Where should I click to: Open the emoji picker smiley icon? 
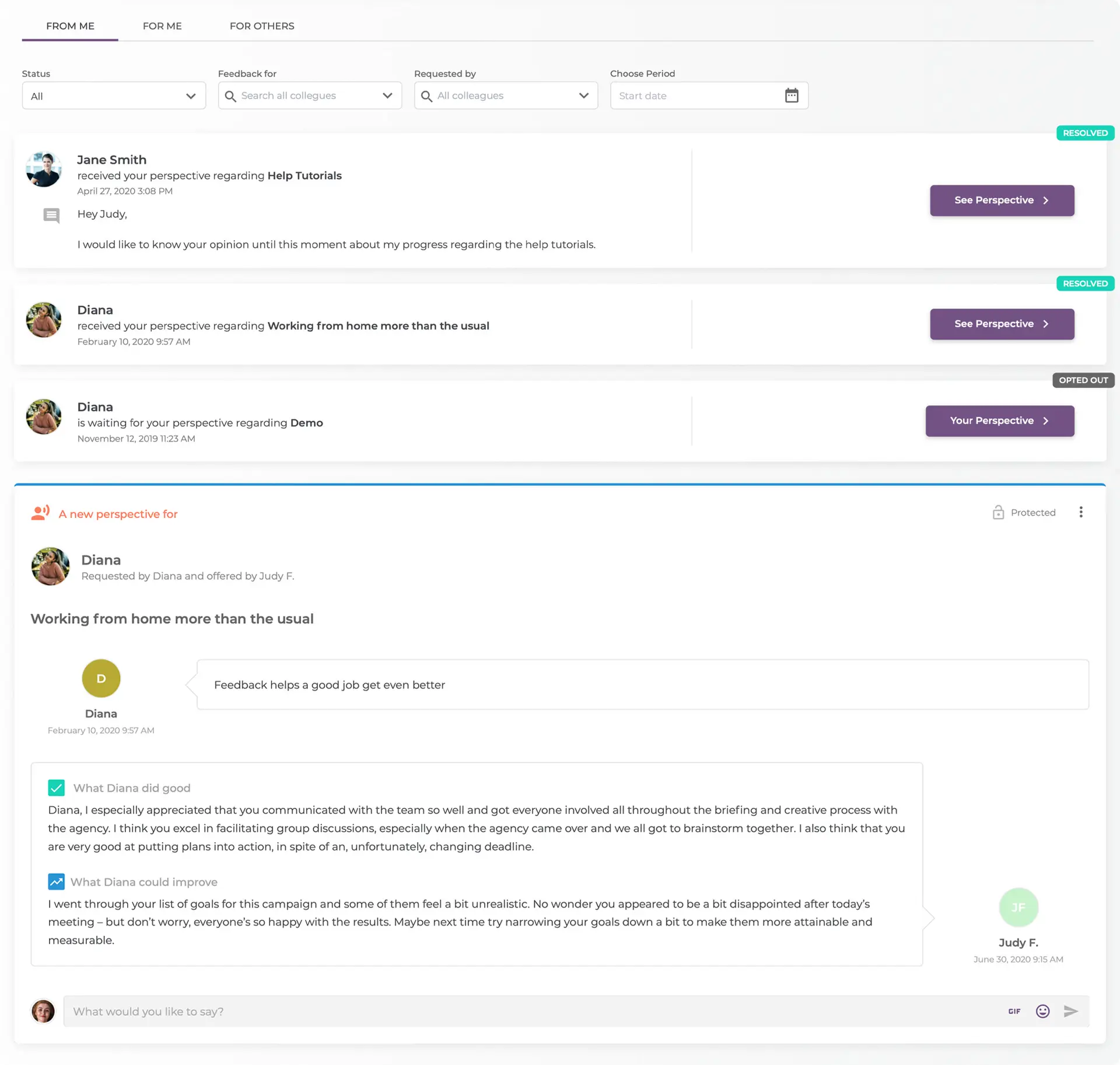click(x=1042, y=1011)
